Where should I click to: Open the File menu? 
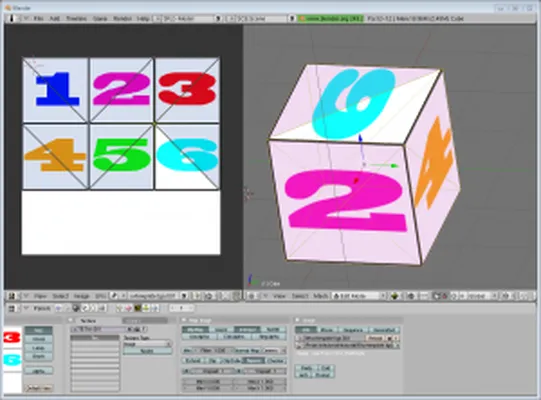pos(39,18)
